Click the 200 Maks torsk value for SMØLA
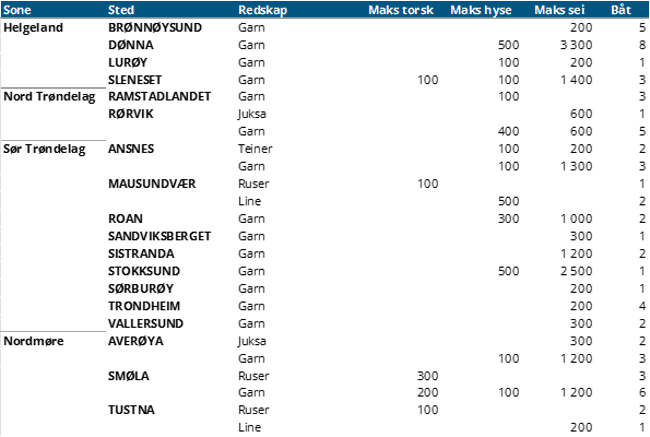The width and height of the screenshot is (650, 437). tap(428, 392)
